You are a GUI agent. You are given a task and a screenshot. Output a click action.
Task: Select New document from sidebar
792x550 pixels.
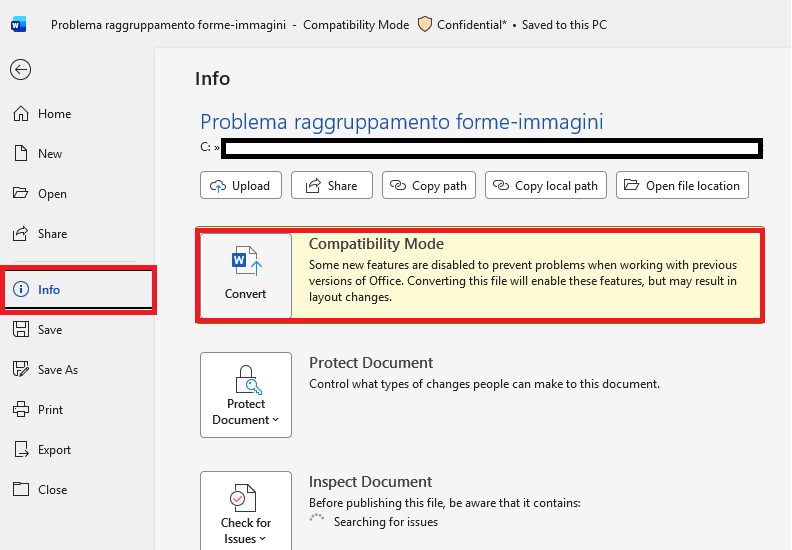(38, 154)
